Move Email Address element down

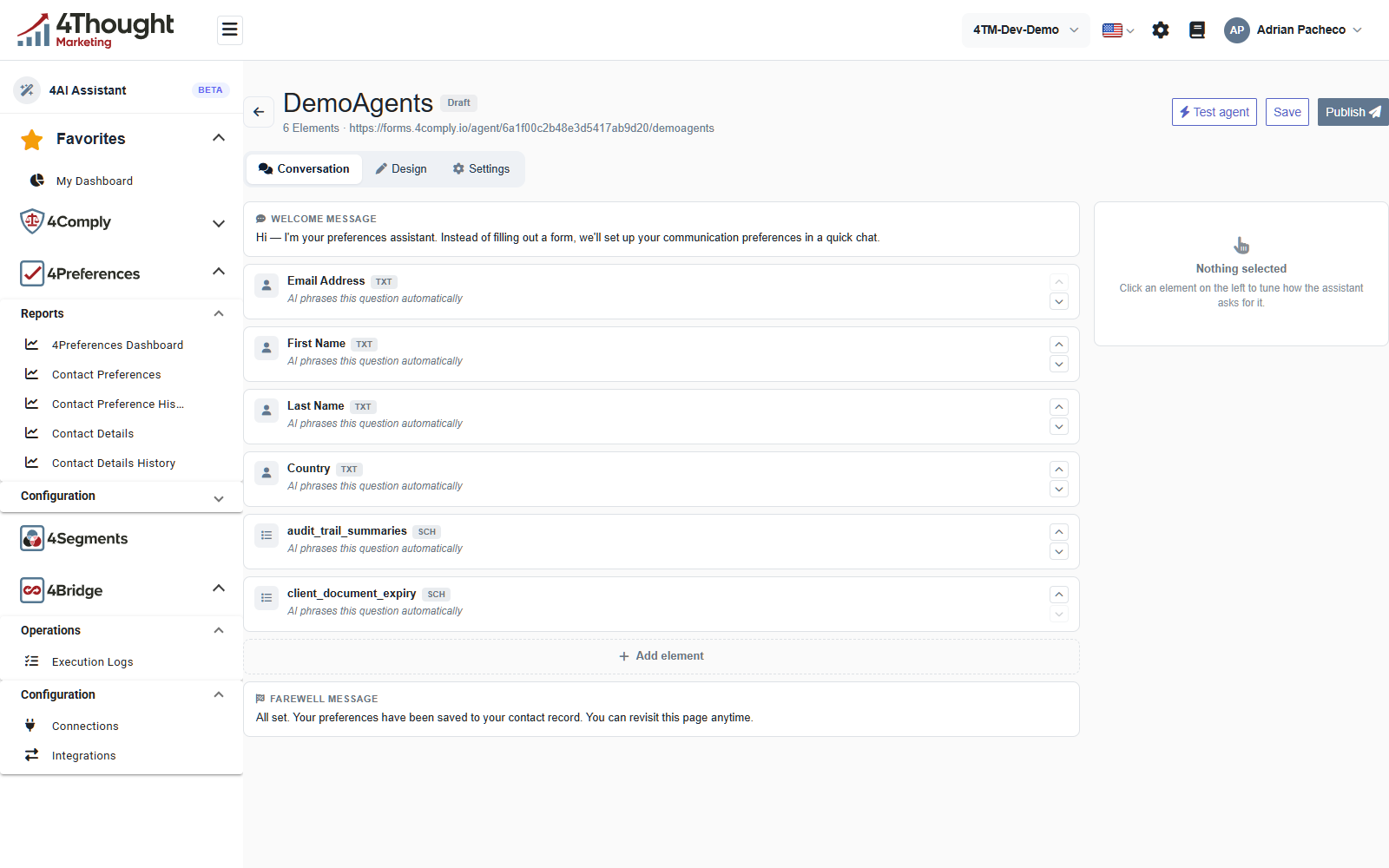[x=1059, y=302]
